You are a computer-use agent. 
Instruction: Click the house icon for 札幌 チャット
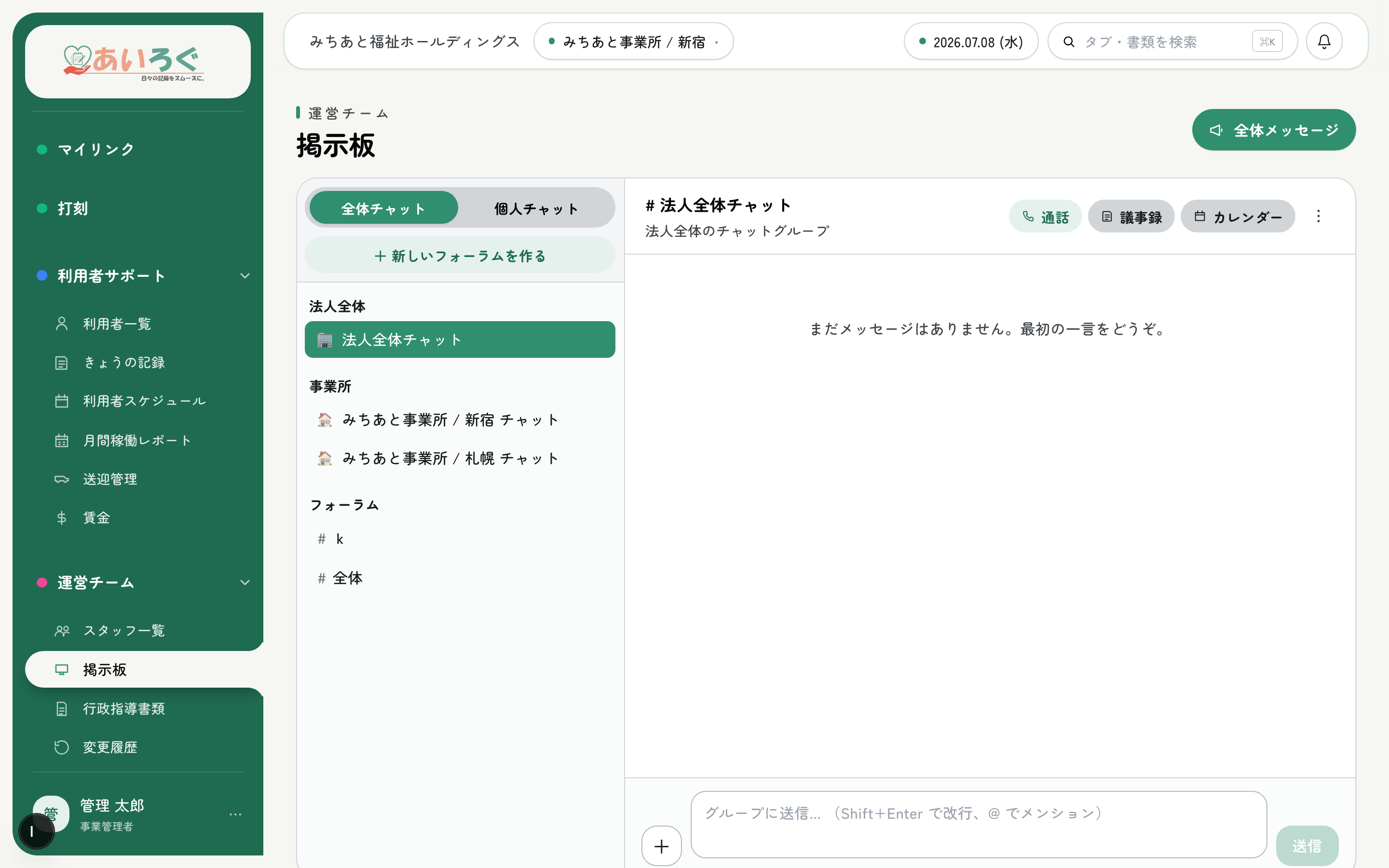[325, 458]
